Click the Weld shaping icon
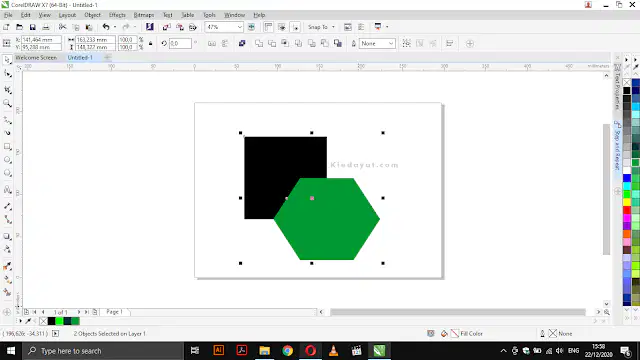The width and height of the screenshot is (640, 360). (259, 43)
